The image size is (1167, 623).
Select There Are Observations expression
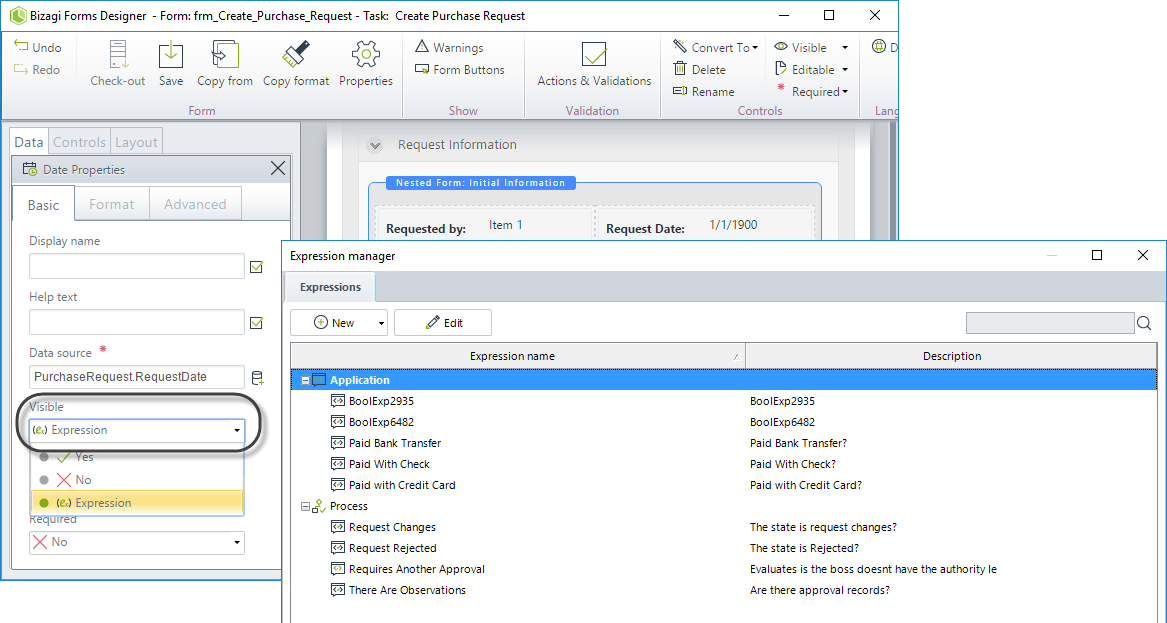pyautogui.click(x=407, y=590)
